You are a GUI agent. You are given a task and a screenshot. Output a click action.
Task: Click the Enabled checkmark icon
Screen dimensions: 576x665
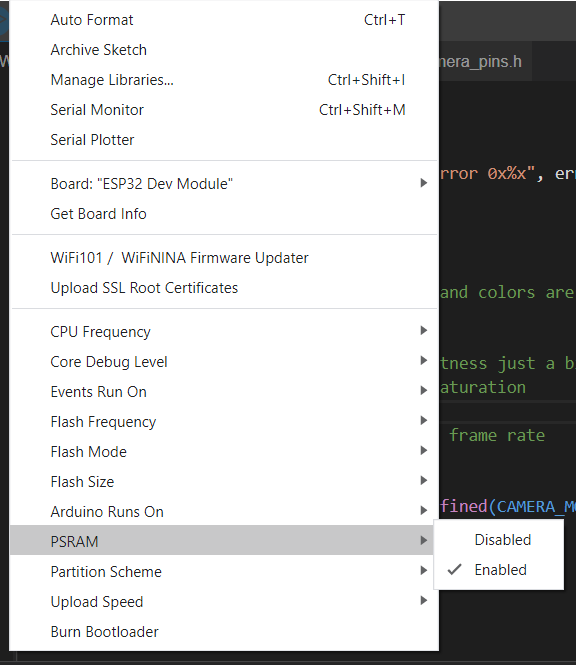[454, 570]
